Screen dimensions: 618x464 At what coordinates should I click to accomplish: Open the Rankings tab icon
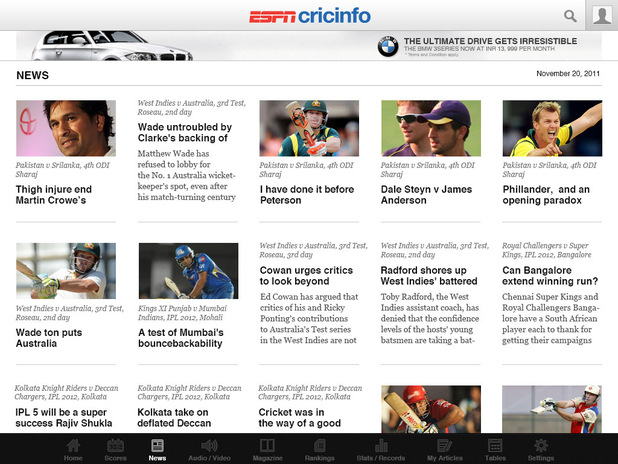[320, 445]
